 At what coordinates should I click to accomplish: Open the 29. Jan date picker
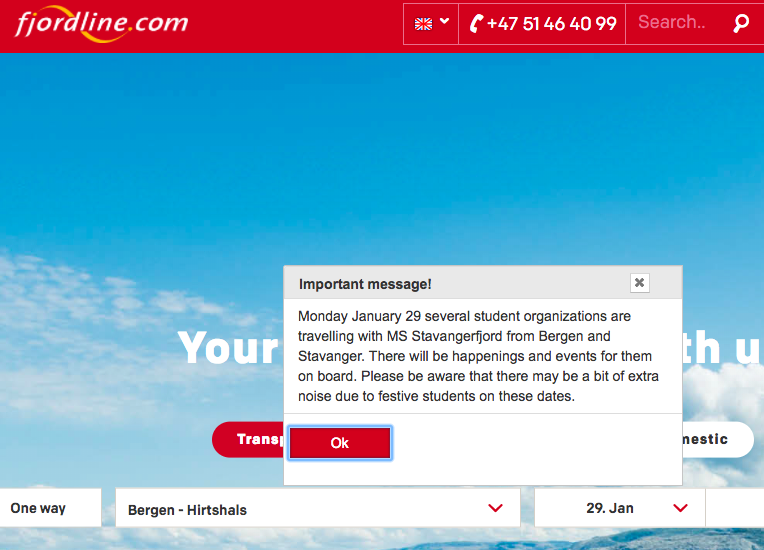619,508
